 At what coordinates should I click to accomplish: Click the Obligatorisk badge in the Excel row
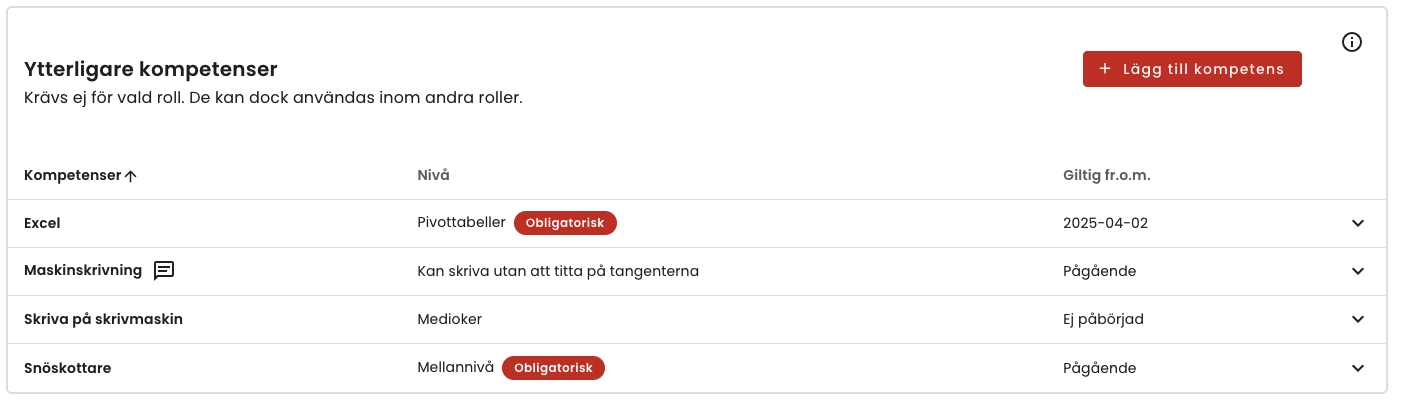pos(565,223)
